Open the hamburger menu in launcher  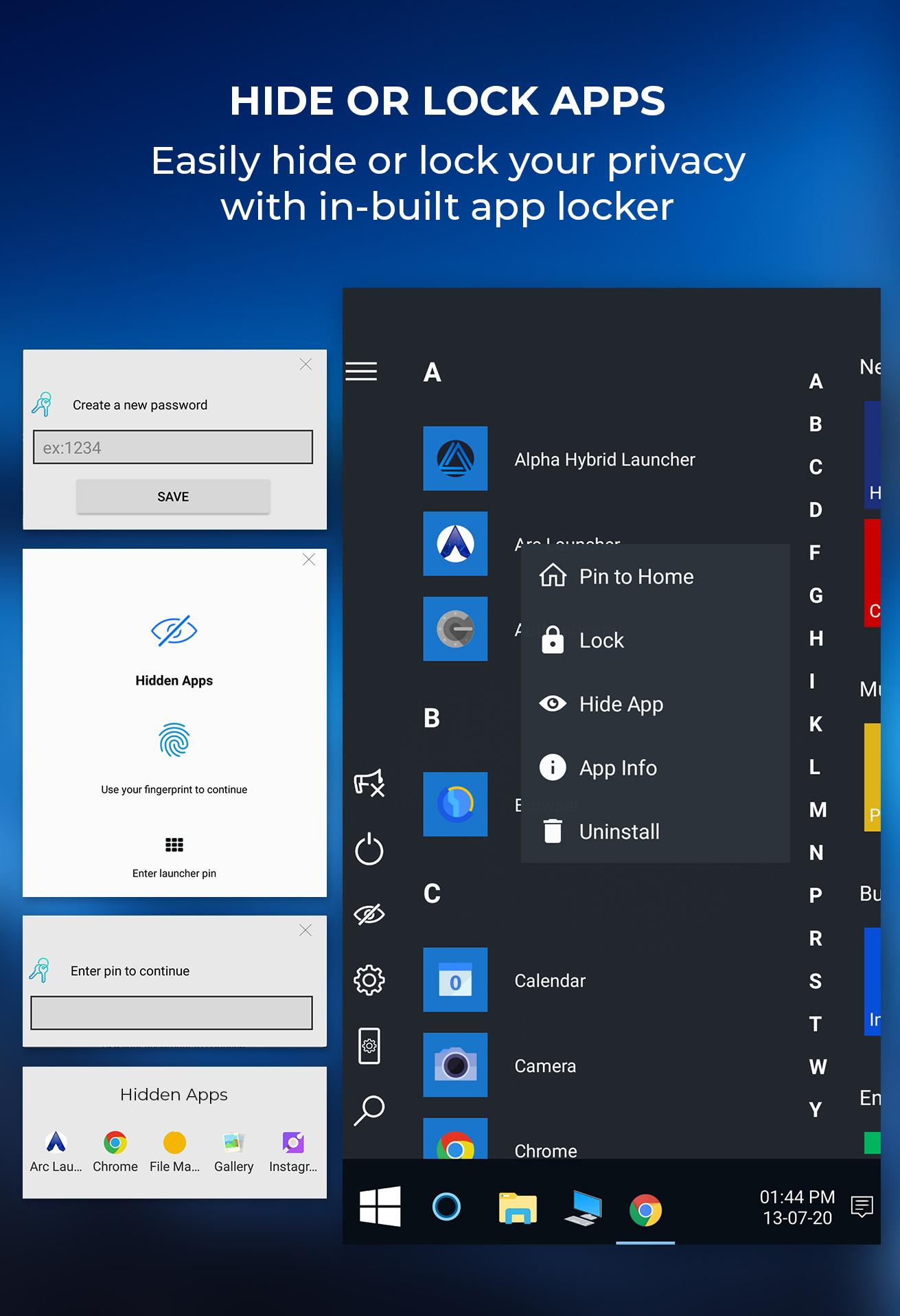[361, 372]
